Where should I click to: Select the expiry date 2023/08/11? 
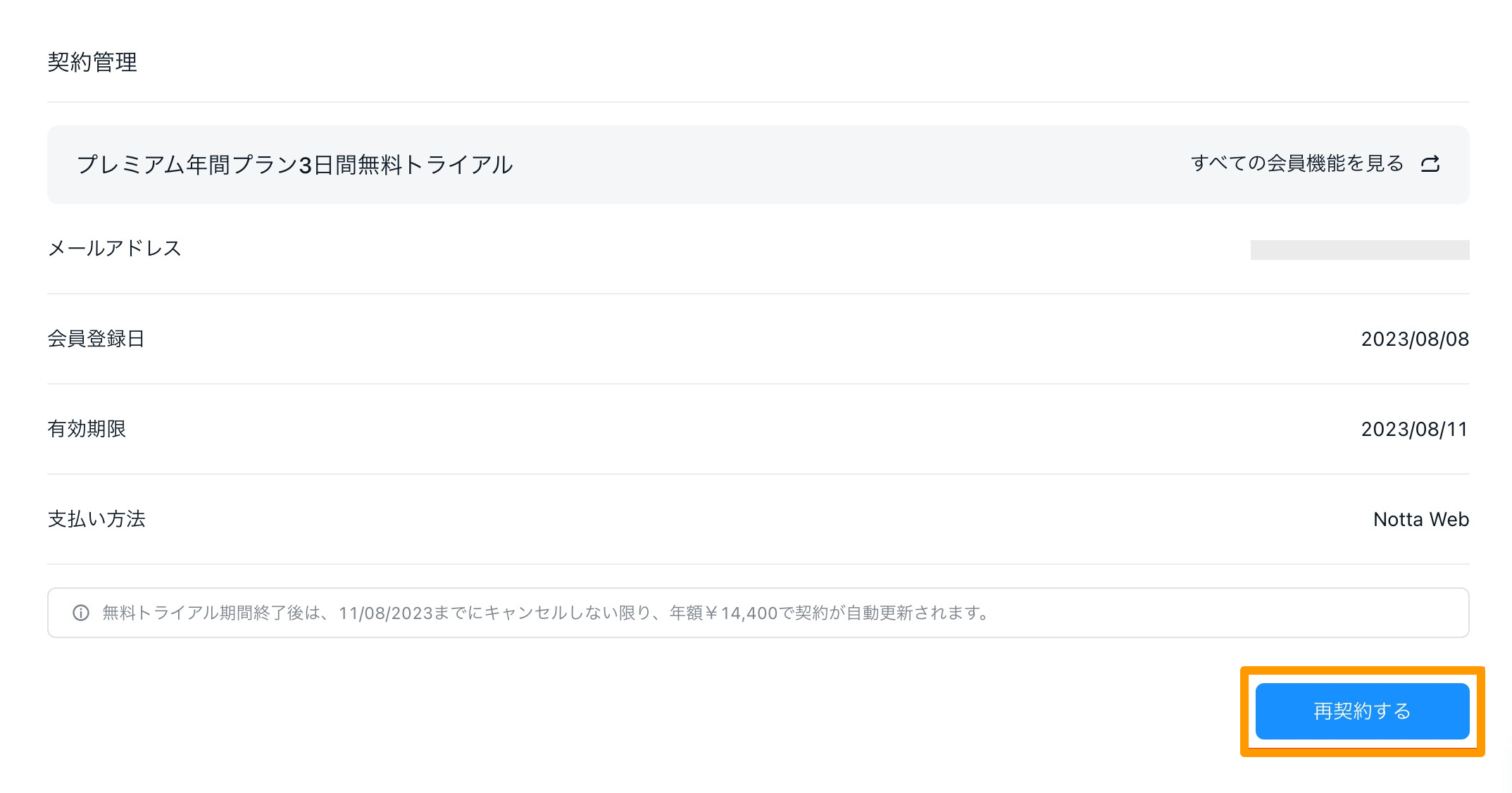click(x=1414, y=430)
